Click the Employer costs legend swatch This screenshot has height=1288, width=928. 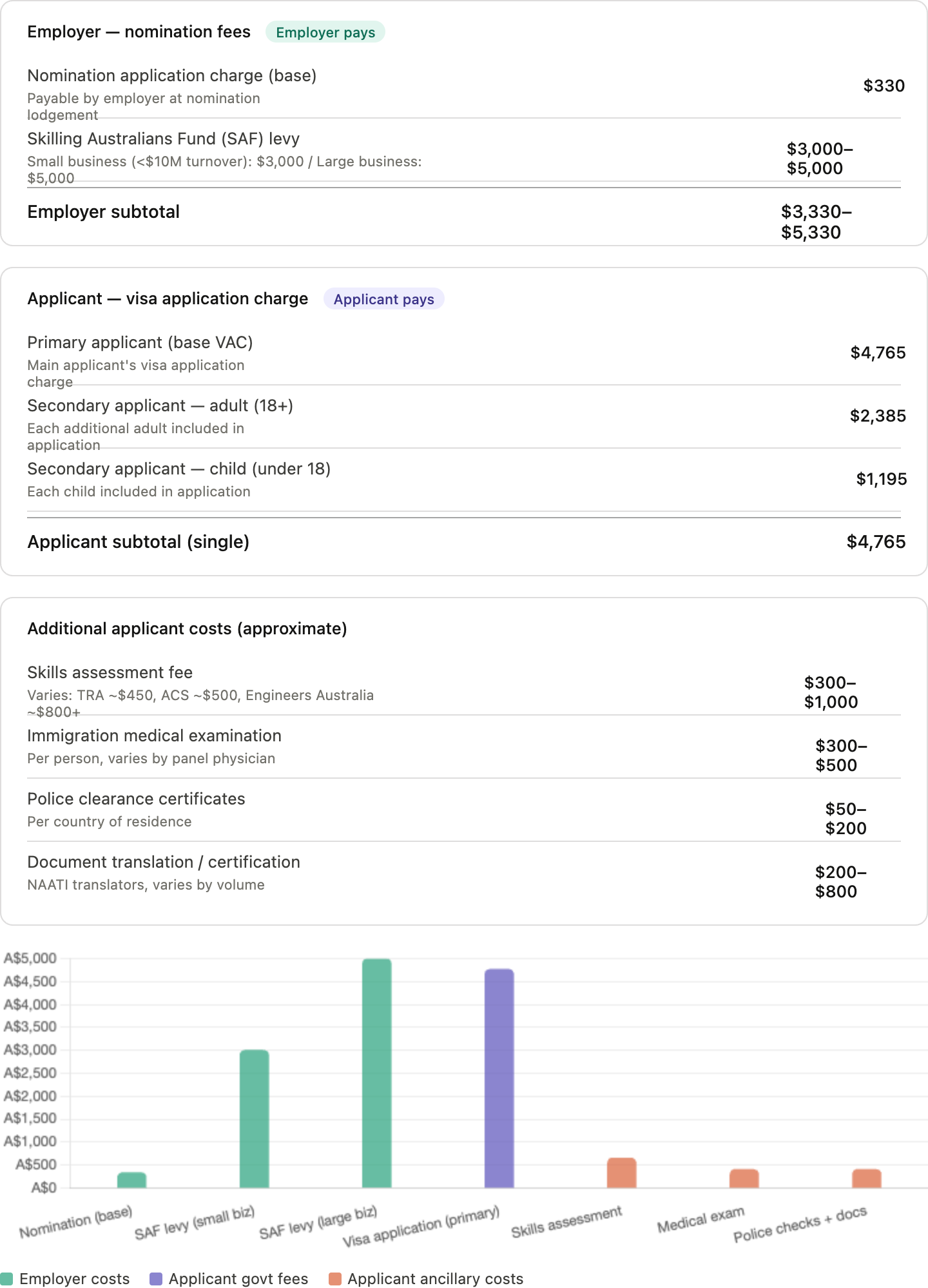[7, 1278]
